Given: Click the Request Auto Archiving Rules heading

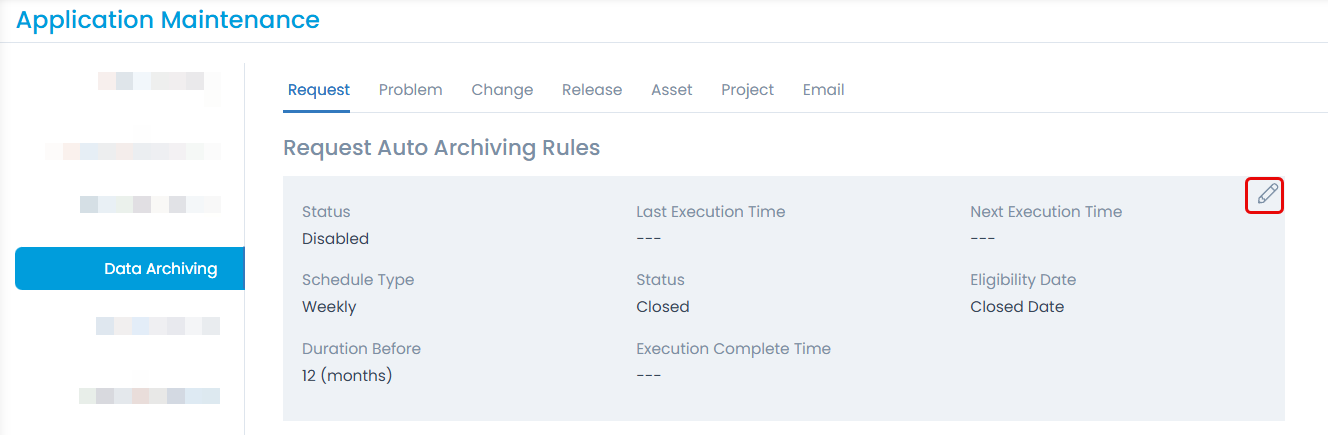Looking at the screenshot, I should click(441, 148).
